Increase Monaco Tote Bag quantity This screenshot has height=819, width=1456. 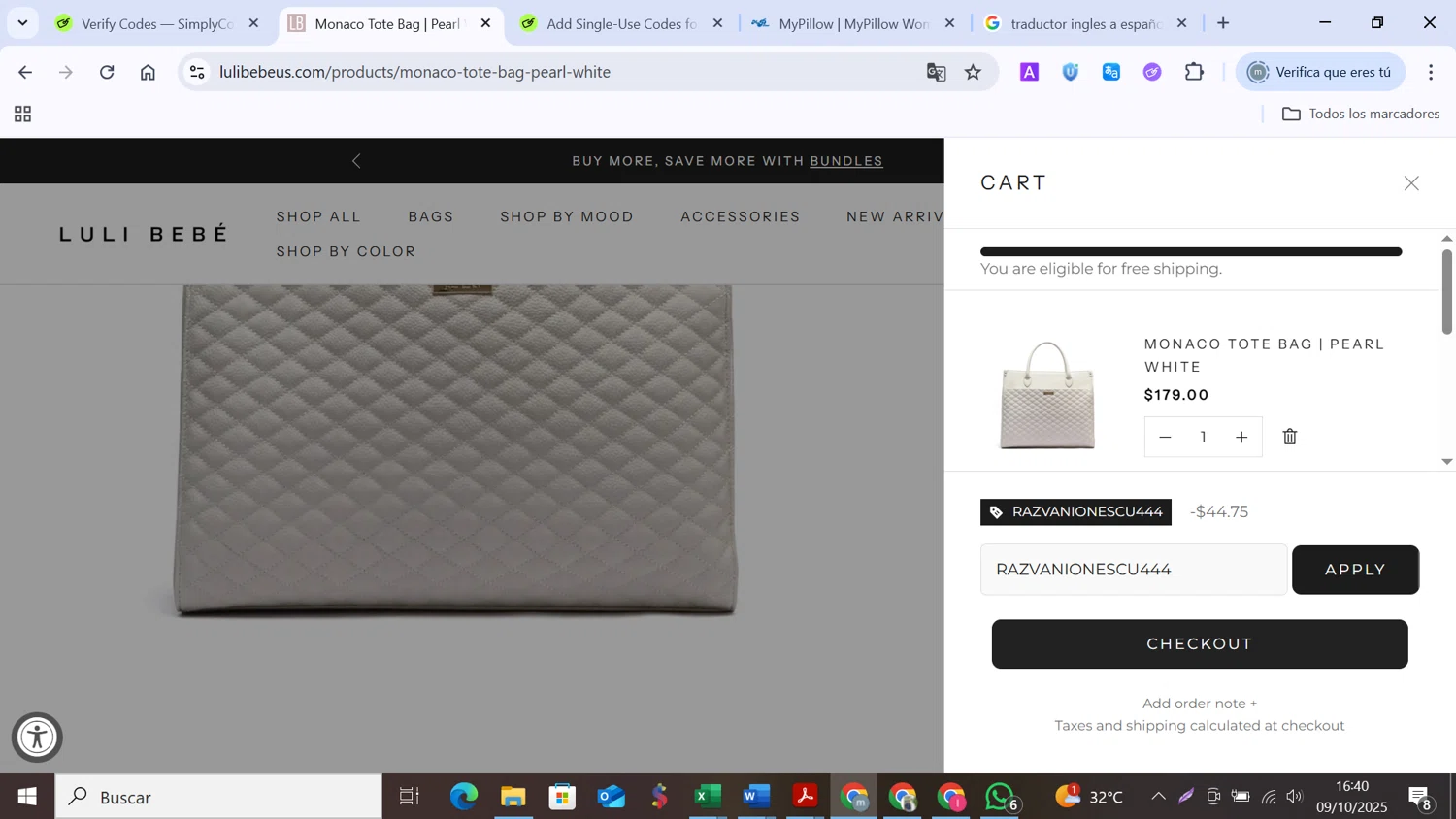click(1241, 438)
